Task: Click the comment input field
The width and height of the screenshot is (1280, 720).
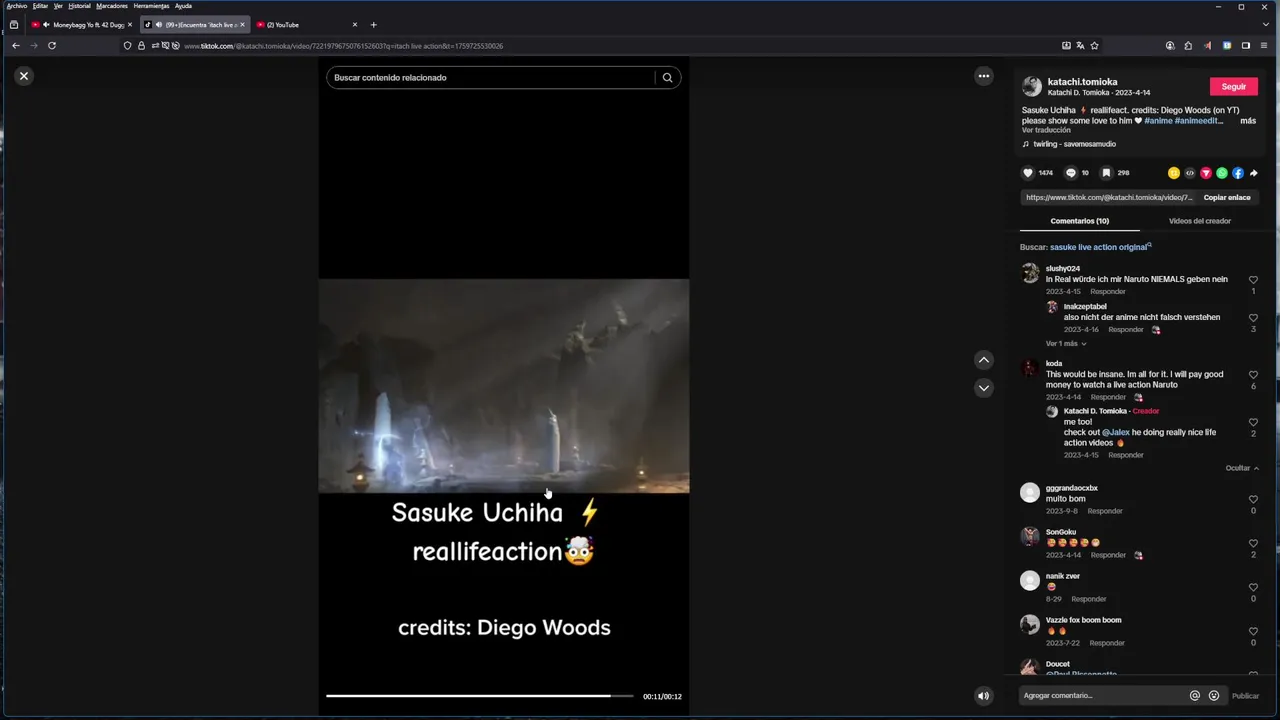Action: coord(1100,696)
